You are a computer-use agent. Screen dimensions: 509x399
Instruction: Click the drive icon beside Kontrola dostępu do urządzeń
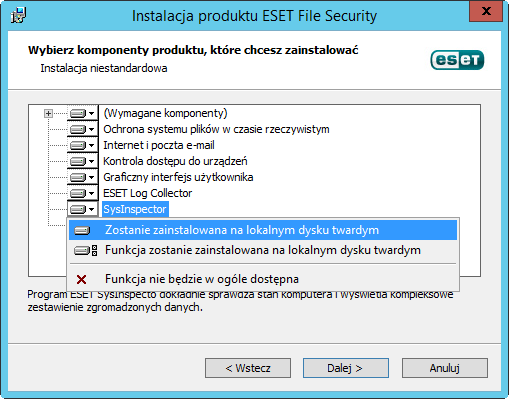click(78, 161)
